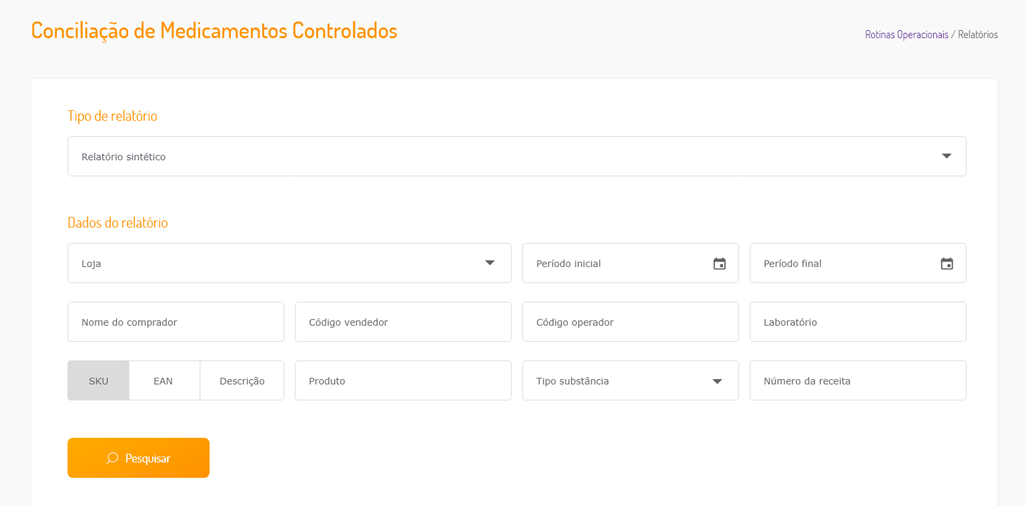This screenshot has height=506, width=1026.
Task: Focus the Nome do comprador field
Action: click(176, 322)
